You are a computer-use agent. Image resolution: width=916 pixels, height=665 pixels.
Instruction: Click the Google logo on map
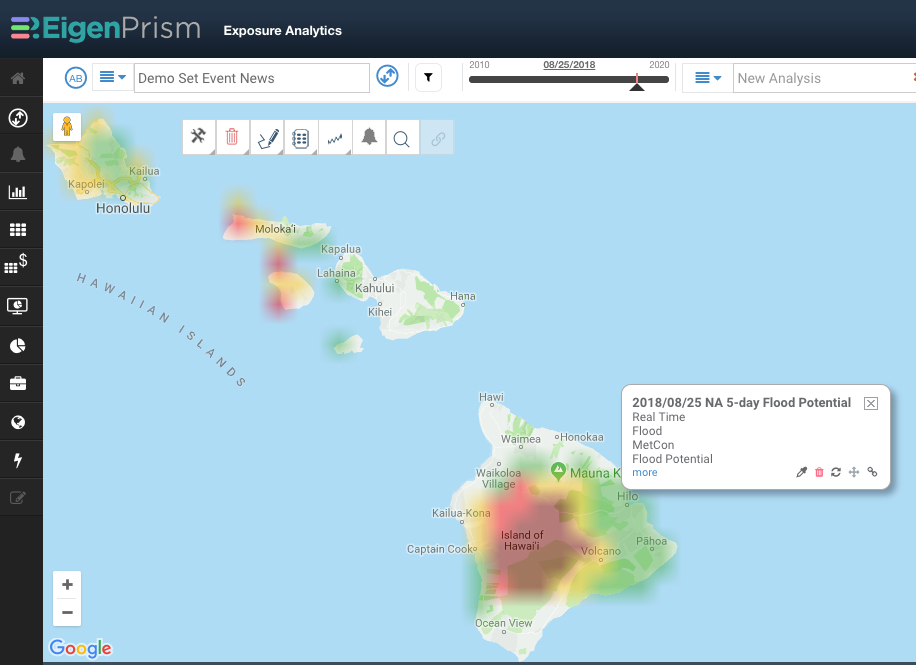click(x=80, y=648)
